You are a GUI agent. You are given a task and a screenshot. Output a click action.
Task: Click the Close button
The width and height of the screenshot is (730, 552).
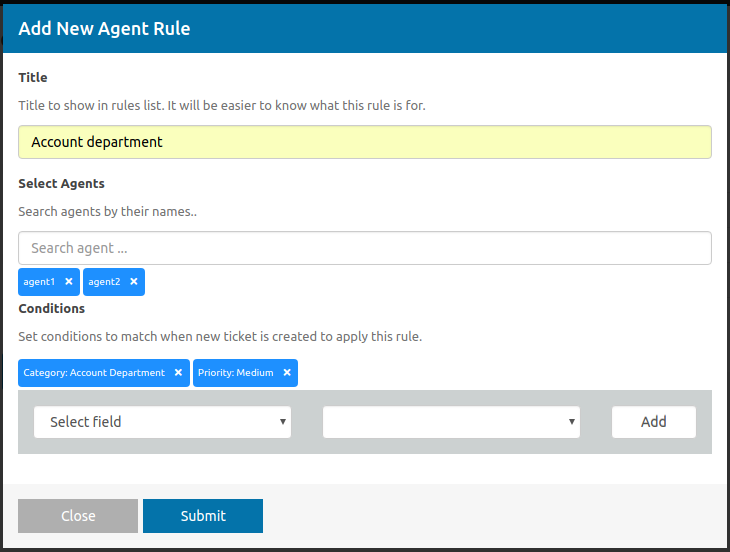click(78, 516)
